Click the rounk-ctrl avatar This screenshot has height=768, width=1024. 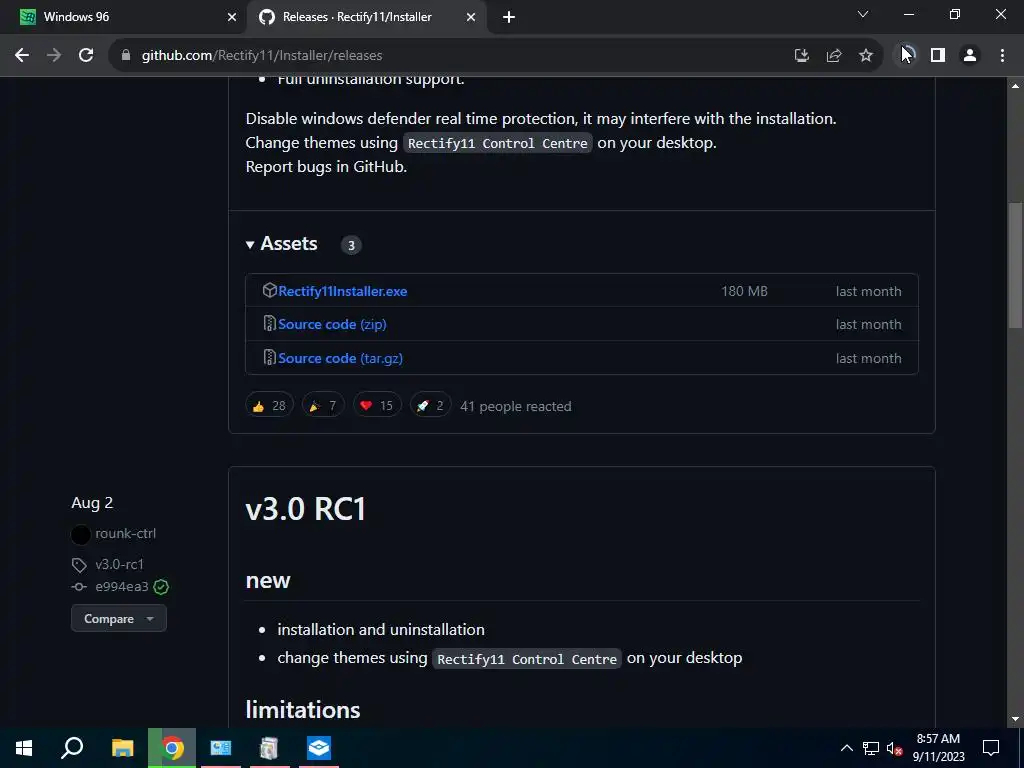(x=80, y=535)
